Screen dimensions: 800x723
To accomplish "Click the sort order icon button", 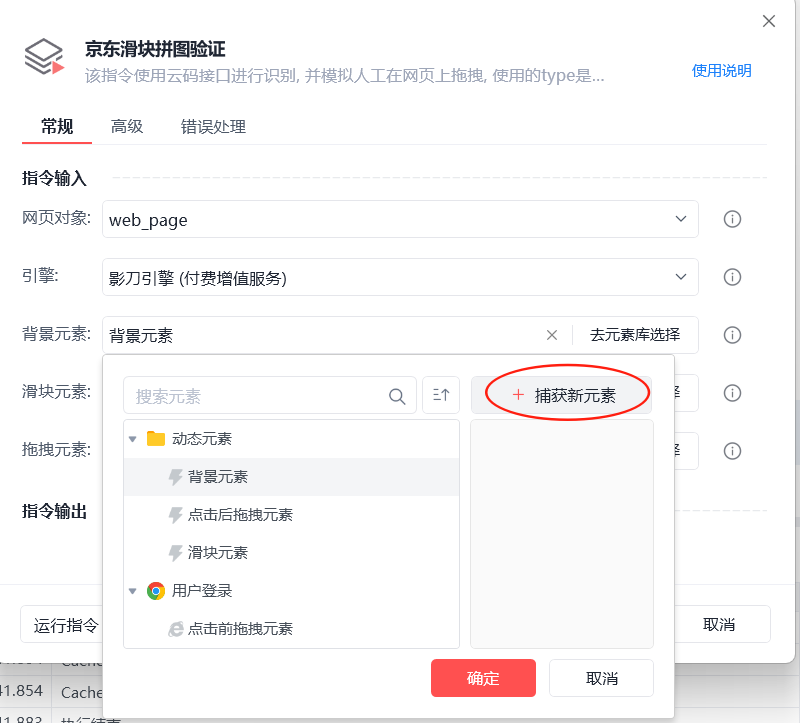I will (x=441, y=395).
